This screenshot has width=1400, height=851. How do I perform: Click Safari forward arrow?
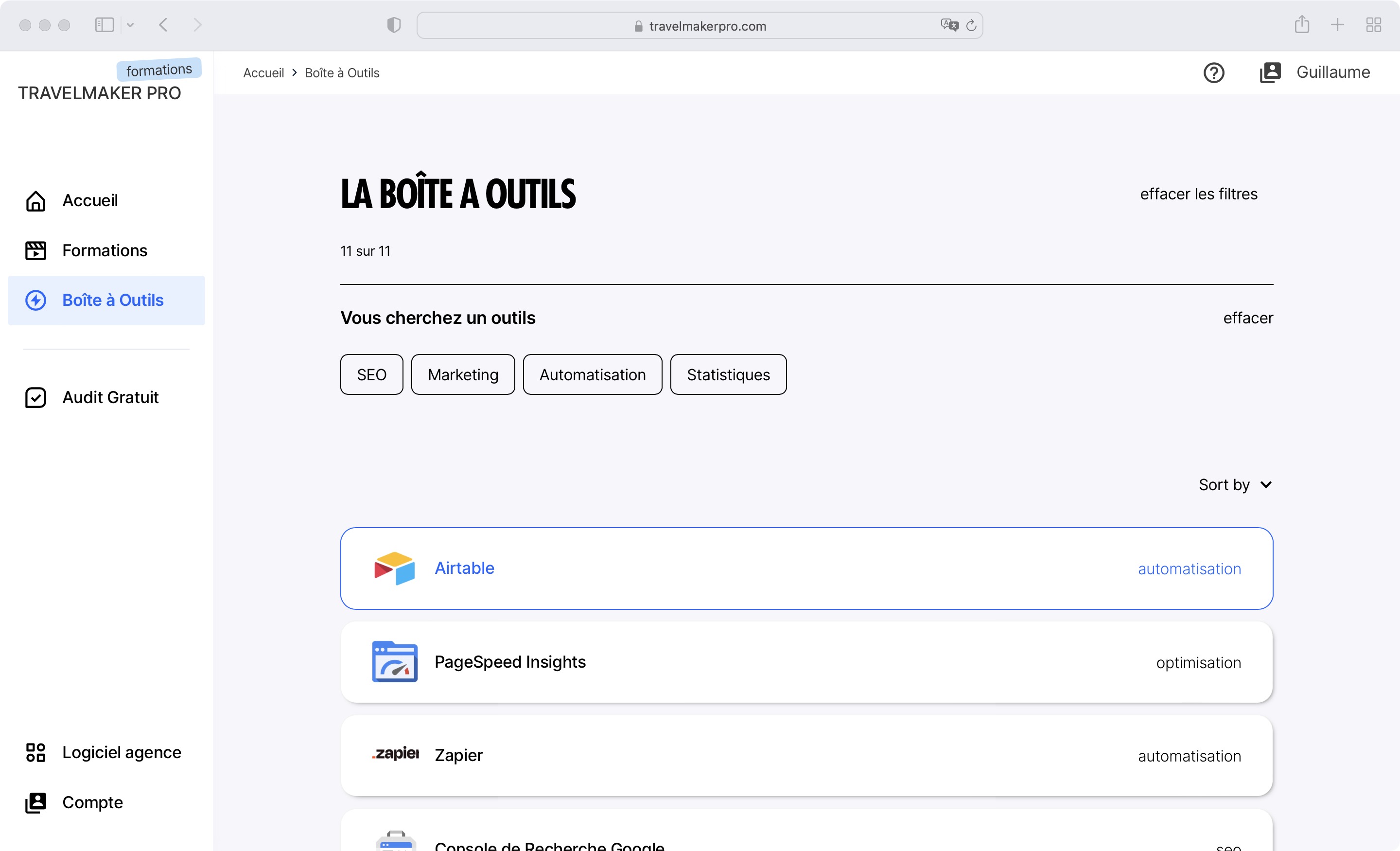tap(197, 25)
